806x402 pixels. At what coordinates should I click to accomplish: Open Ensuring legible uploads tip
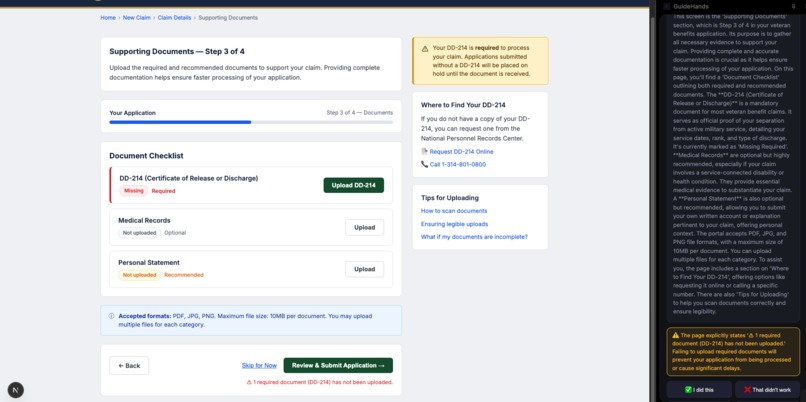pos(454,224)
